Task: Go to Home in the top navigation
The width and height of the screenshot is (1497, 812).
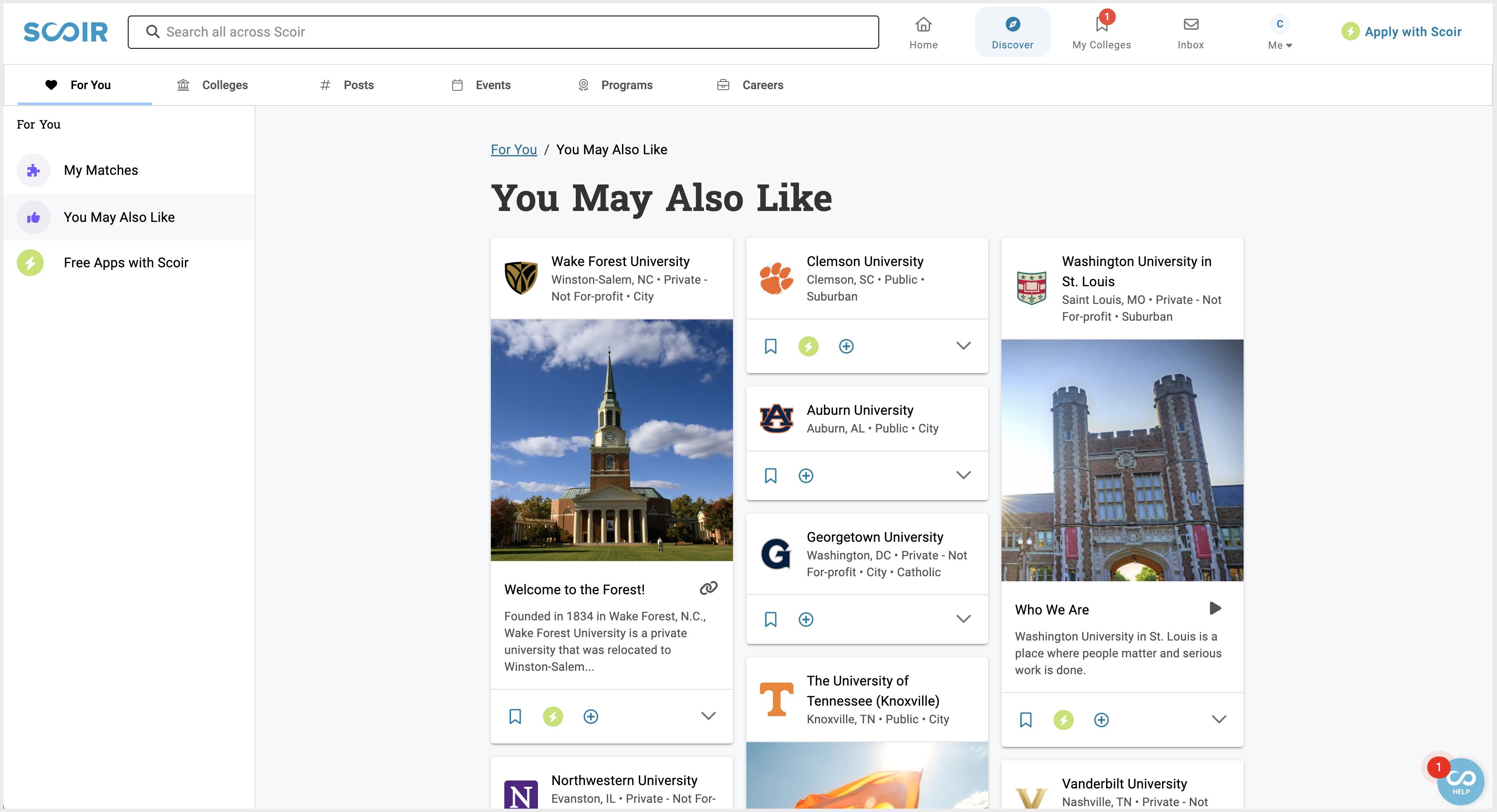Action: (923, 32)
